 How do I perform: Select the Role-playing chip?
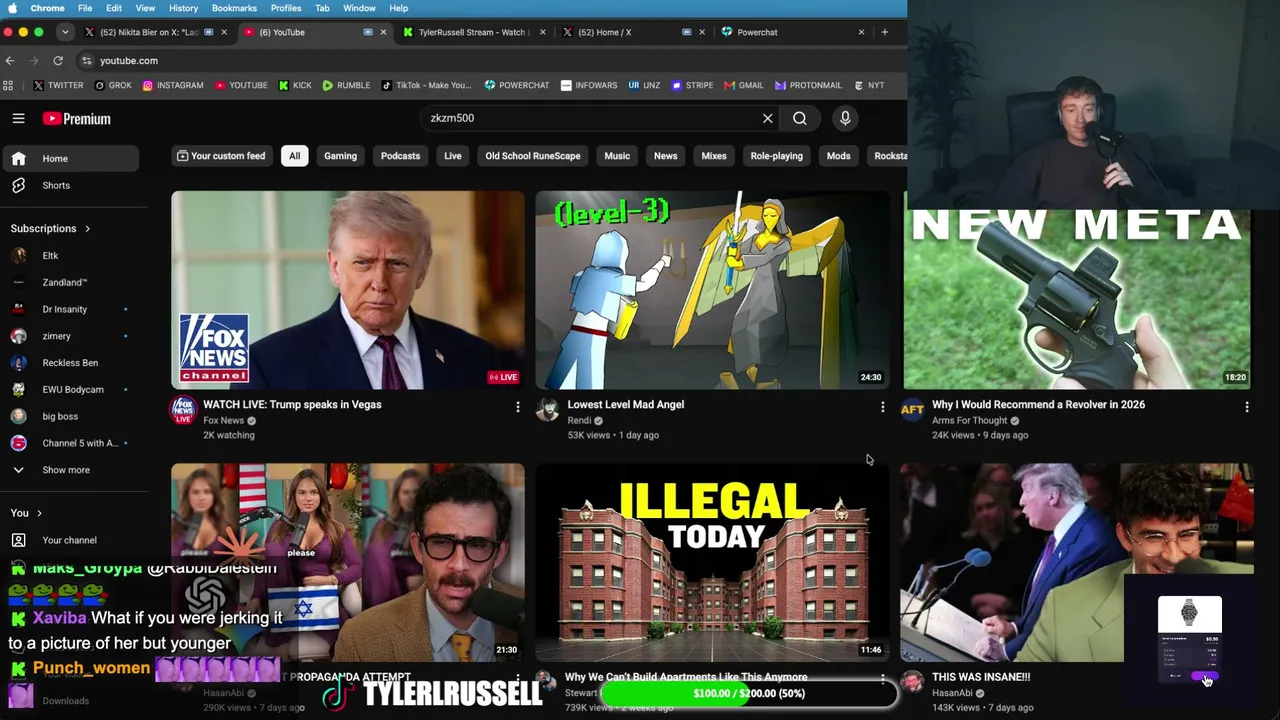coord(776,156)
